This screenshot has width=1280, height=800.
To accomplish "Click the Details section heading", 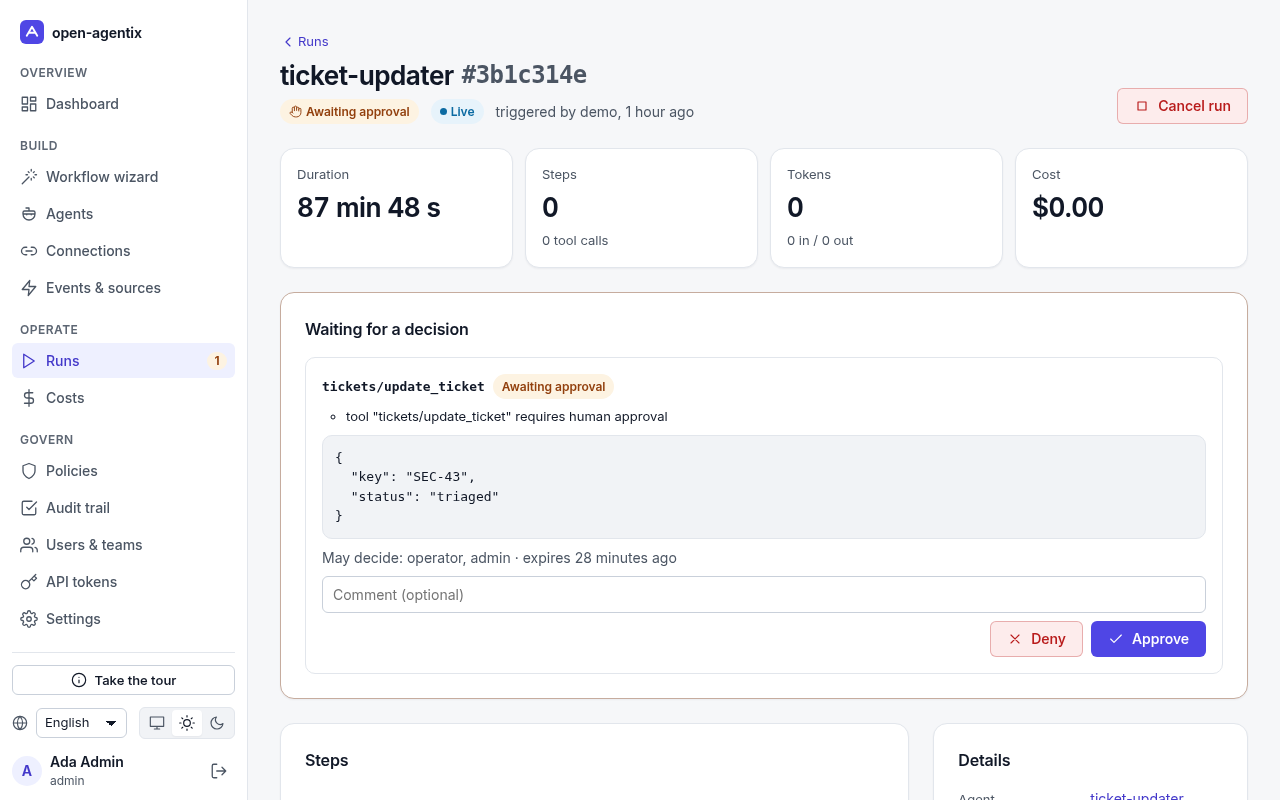I will tap(984, 760).
